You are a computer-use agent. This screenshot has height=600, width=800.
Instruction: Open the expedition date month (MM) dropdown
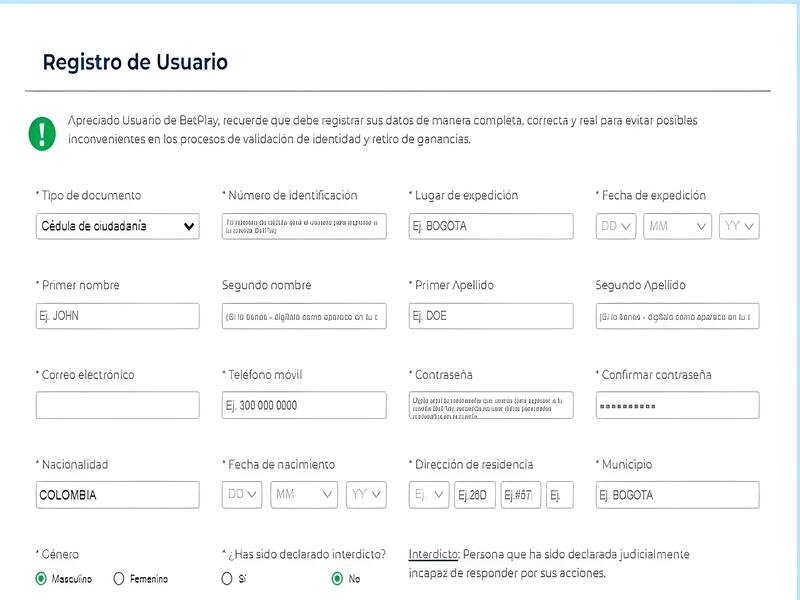tap(677, 226)
